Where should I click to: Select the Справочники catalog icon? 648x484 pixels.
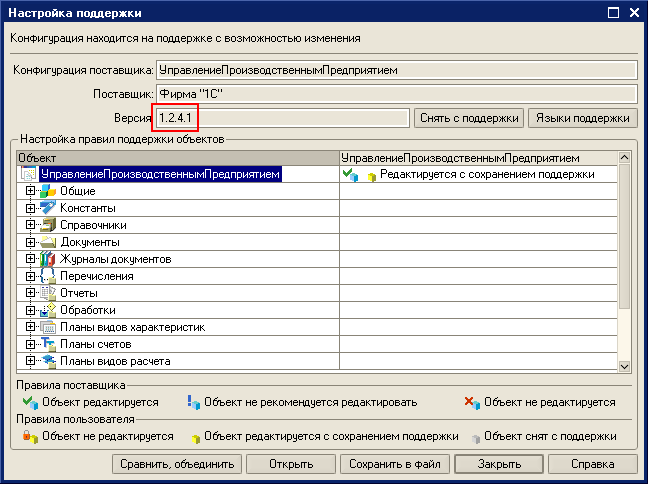click(x=48, y=225)
